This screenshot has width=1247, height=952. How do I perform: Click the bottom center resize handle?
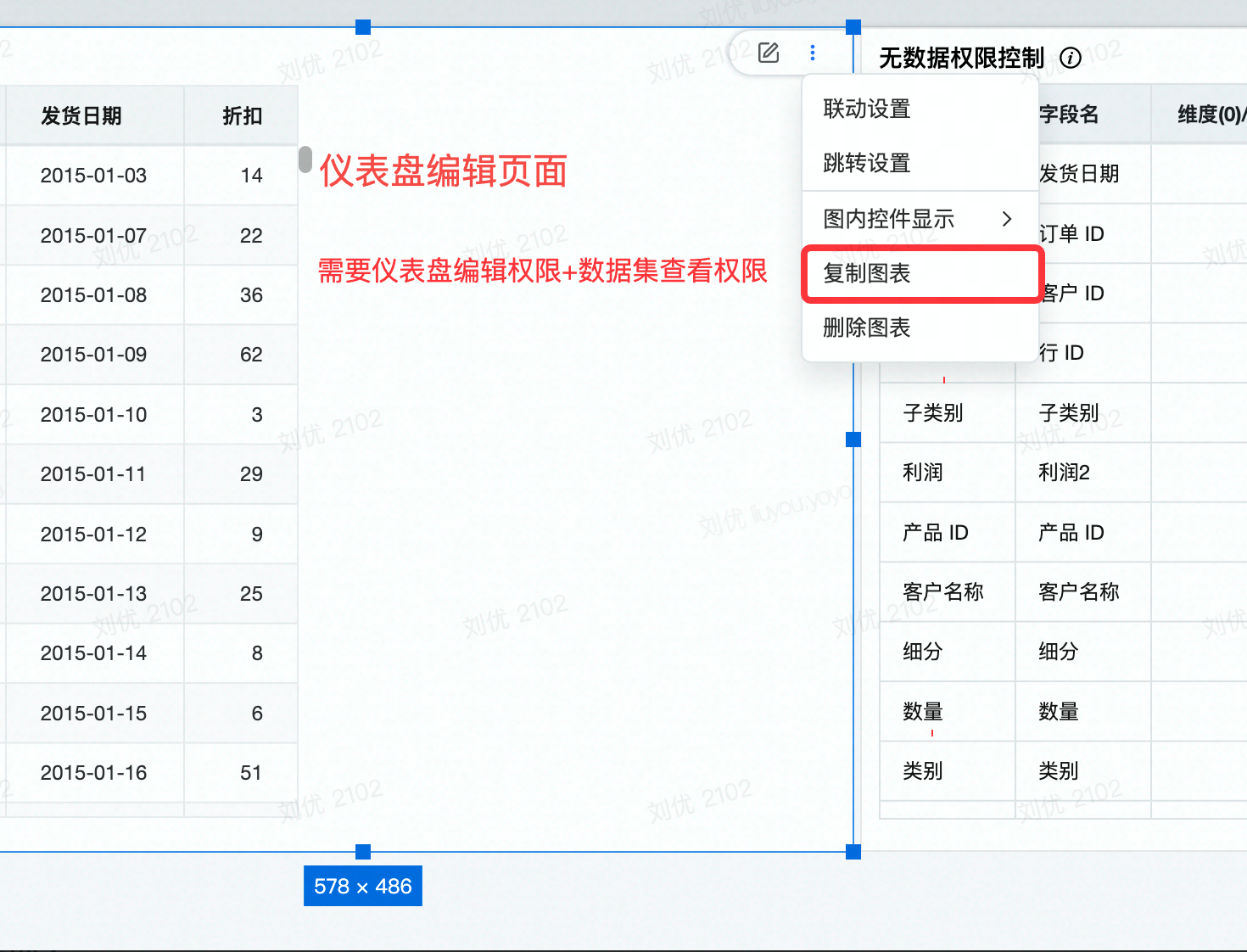[x=363, y=852]
